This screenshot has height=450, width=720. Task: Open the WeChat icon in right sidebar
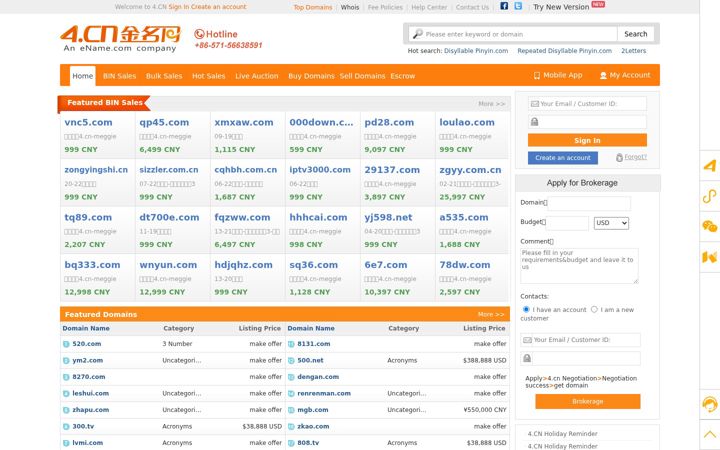[709, 226]
